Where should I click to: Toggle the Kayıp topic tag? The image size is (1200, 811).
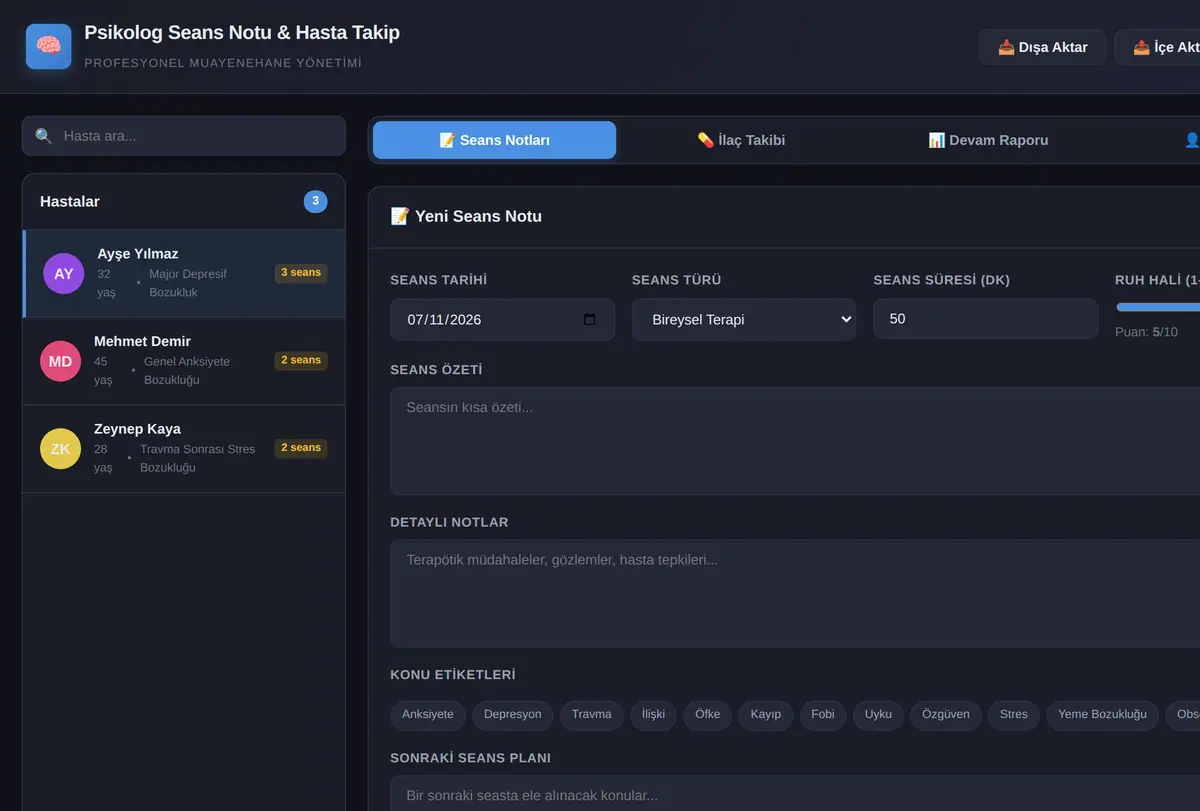coord(766,715)
